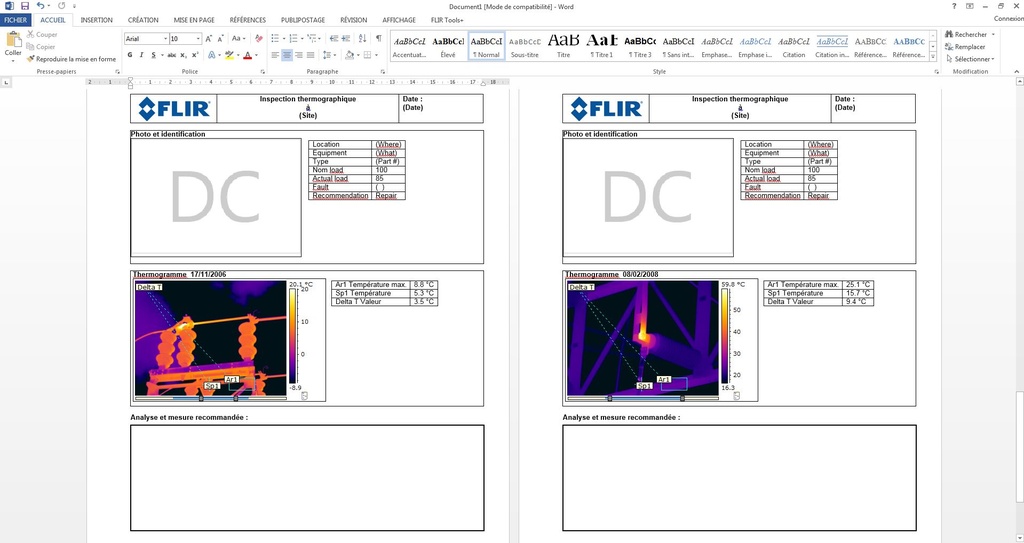
Task: Switch to the INSERTION tab
Action: coord(97,20)
